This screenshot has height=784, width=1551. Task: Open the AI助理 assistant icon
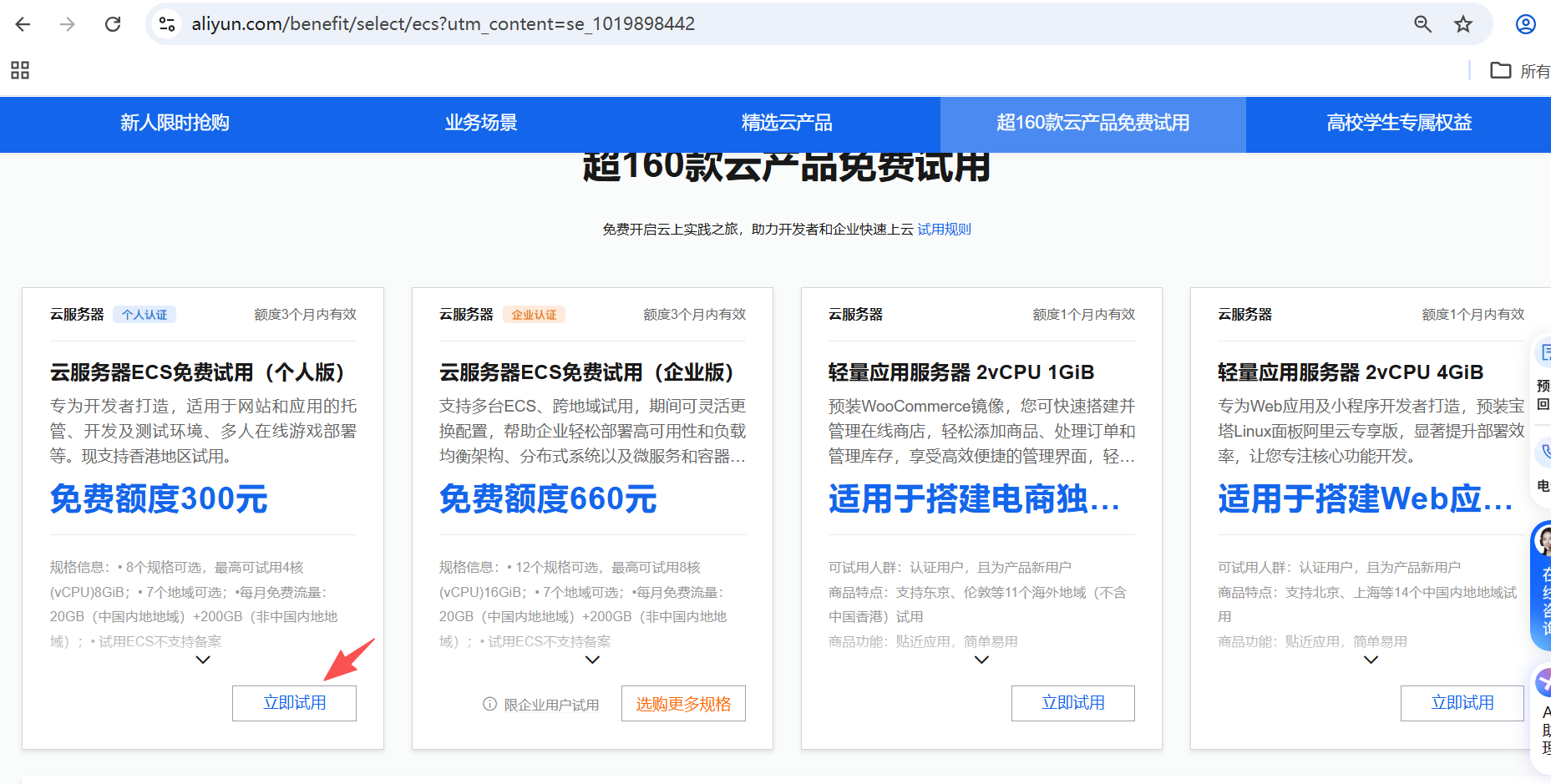pos(1544,683)
